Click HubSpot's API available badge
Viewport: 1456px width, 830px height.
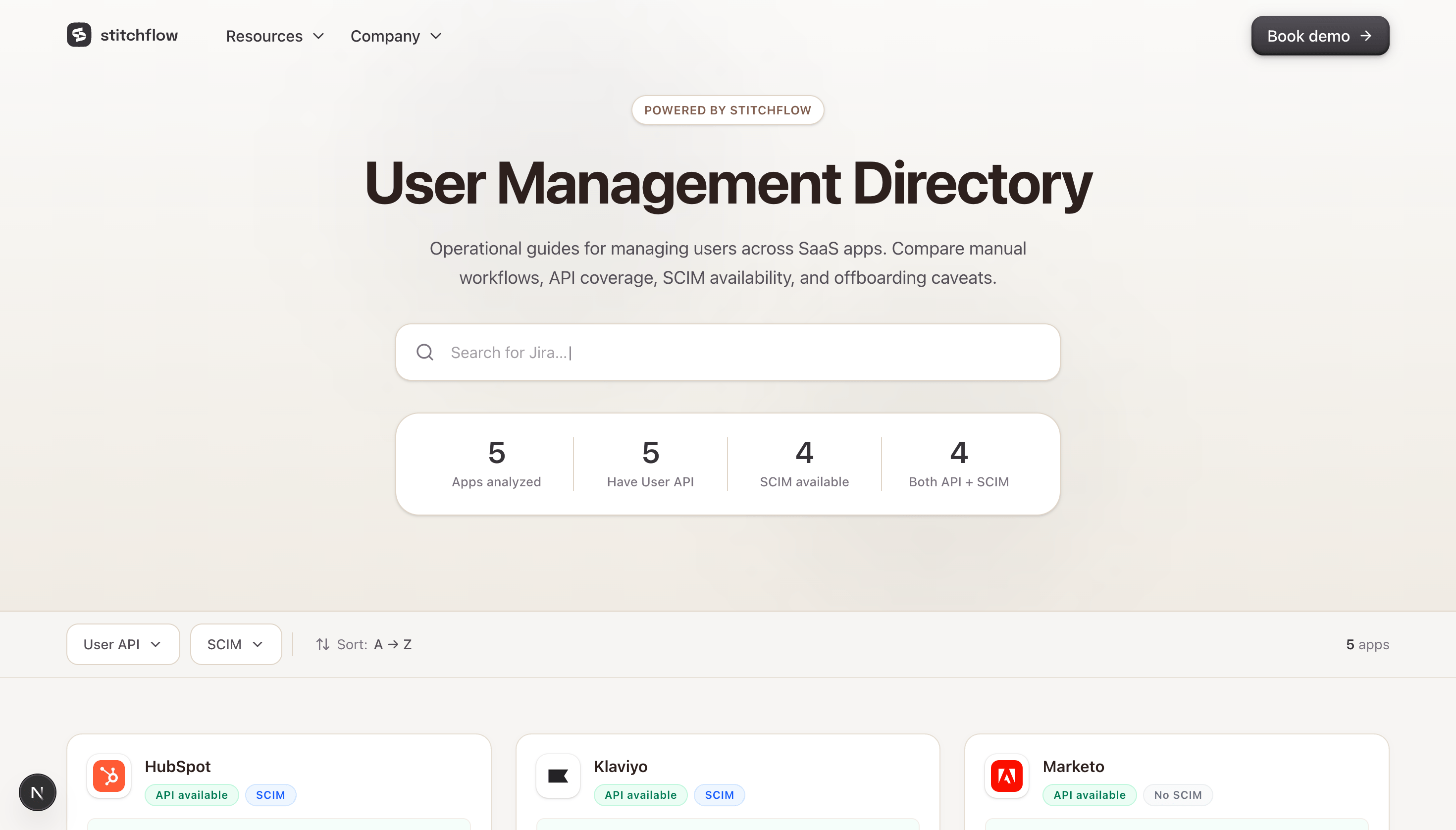[x=192, y=795]
